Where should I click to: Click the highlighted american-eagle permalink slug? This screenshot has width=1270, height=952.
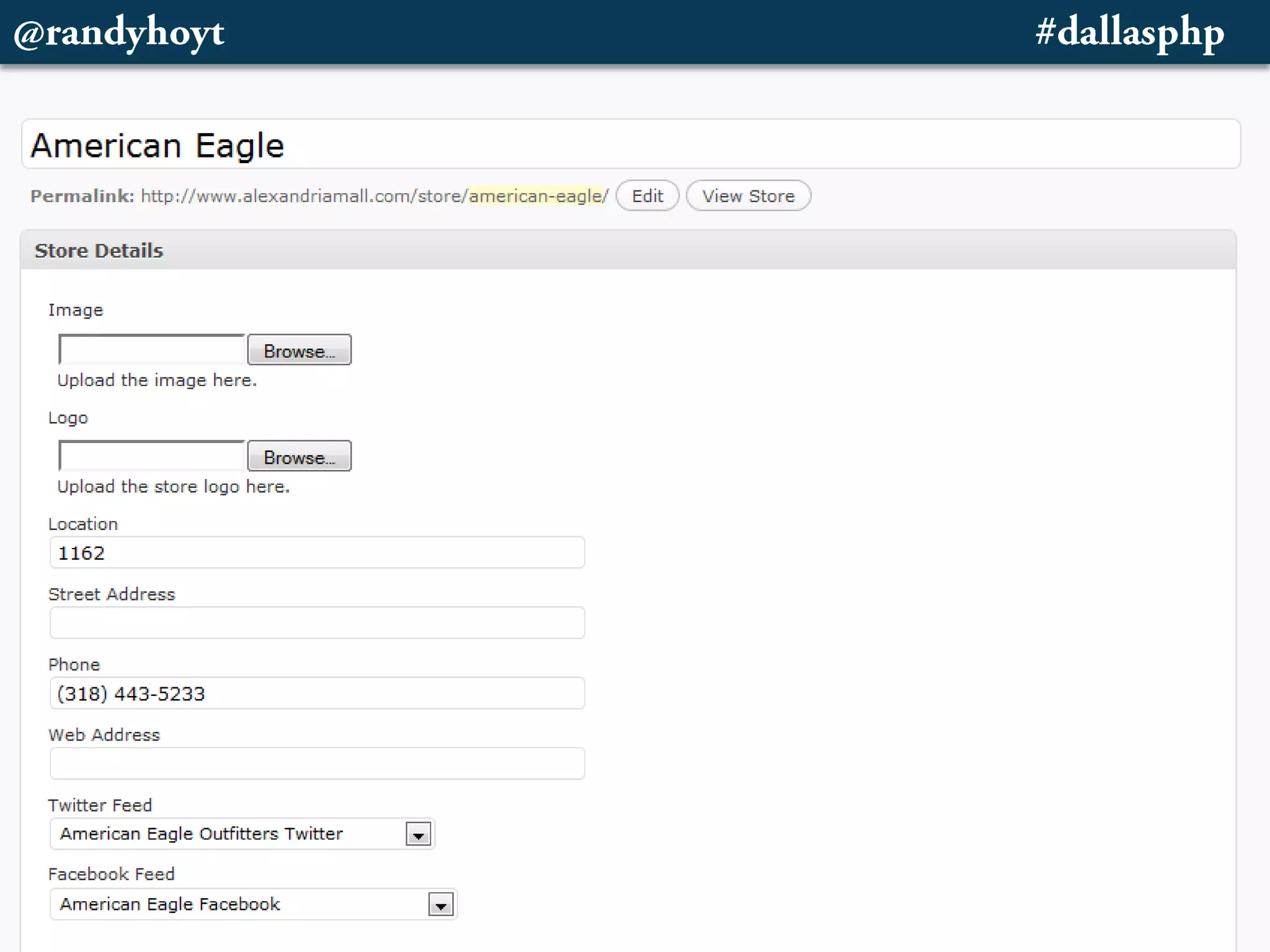(x=535, y=196)
